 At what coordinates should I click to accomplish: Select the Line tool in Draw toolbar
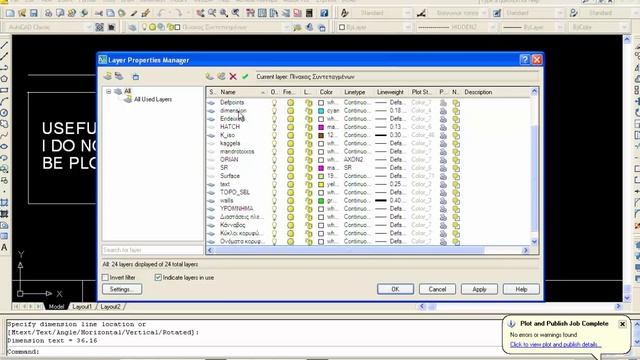click(x=4, y=44)
